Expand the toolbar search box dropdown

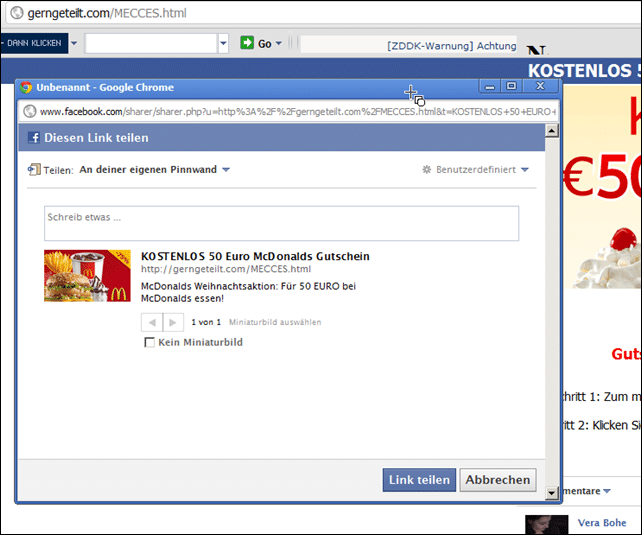[x=223, y=43]
